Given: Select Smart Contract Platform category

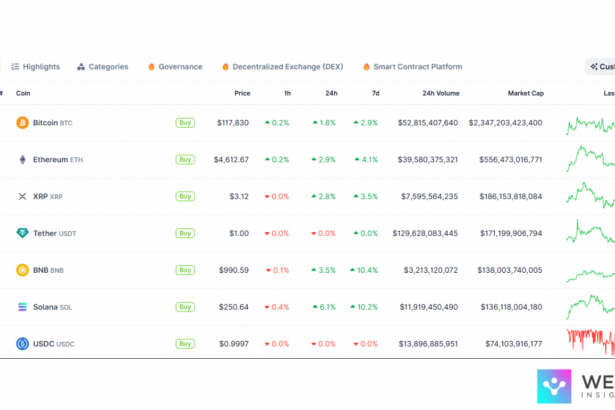Looking at the screenshot, I should (x=412, y=67).
